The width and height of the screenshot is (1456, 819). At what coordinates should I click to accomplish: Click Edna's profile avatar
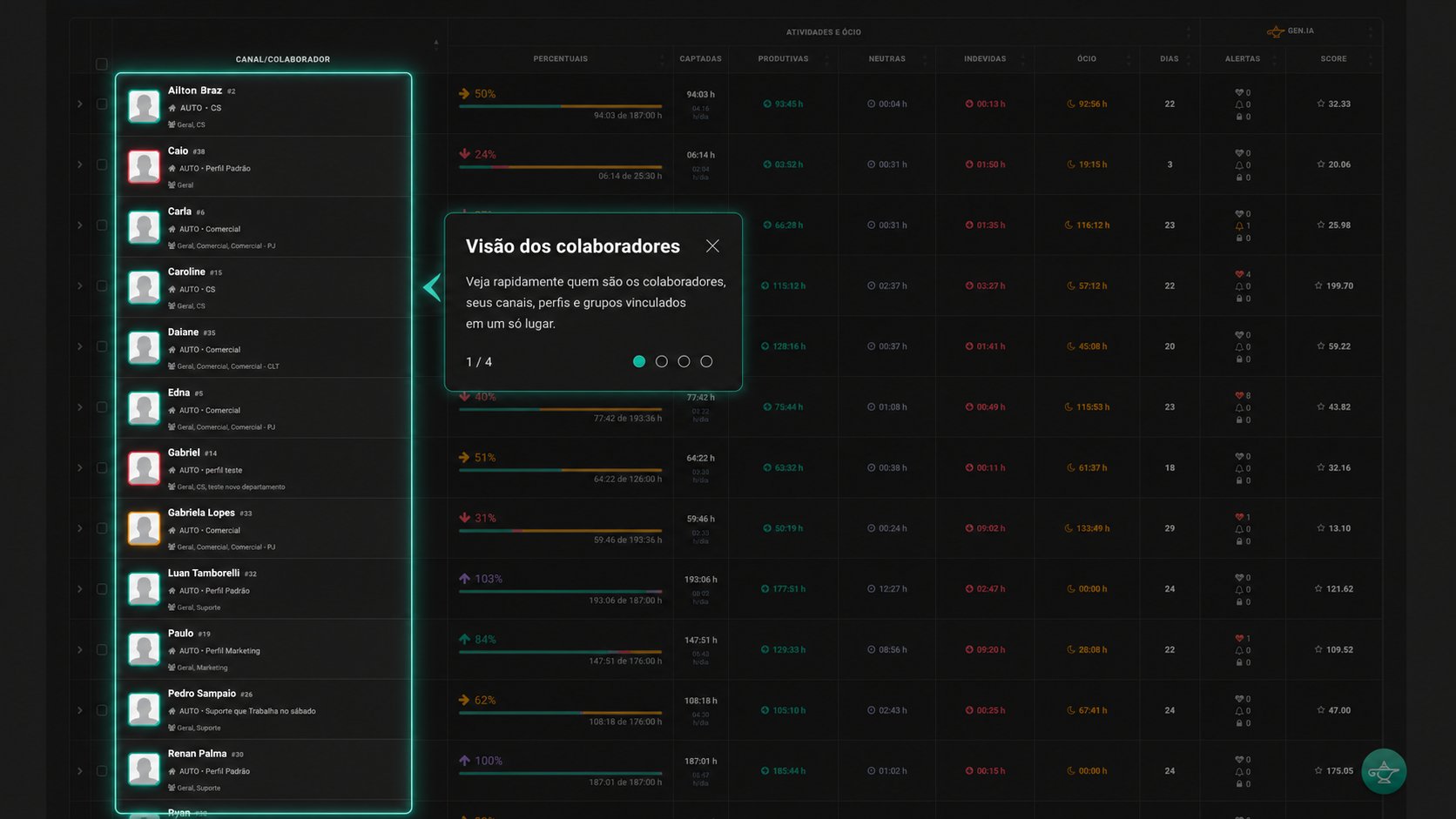[x=145, y=408]
